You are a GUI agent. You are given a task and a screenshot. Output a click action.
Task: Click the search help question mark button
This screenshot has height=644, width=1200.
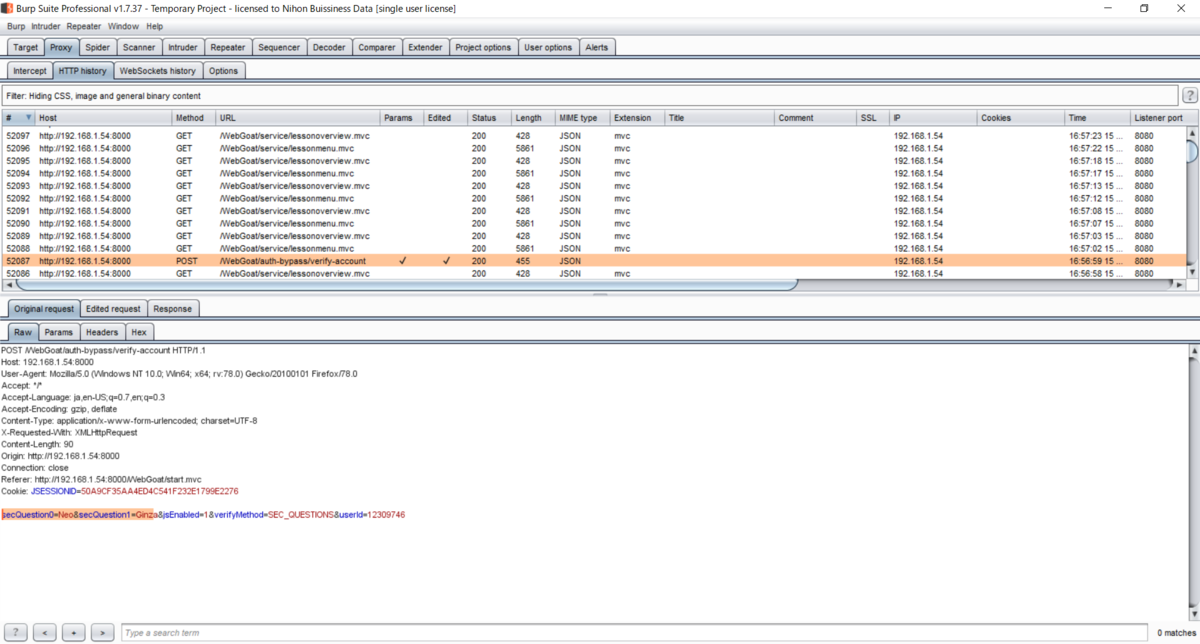point(17,633)
